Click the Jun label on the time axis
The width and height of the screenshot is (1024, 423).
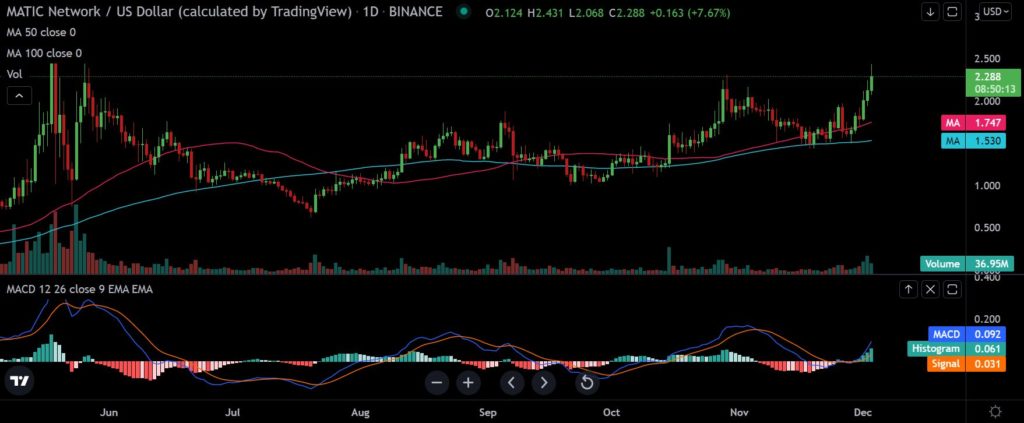[108, 413]
